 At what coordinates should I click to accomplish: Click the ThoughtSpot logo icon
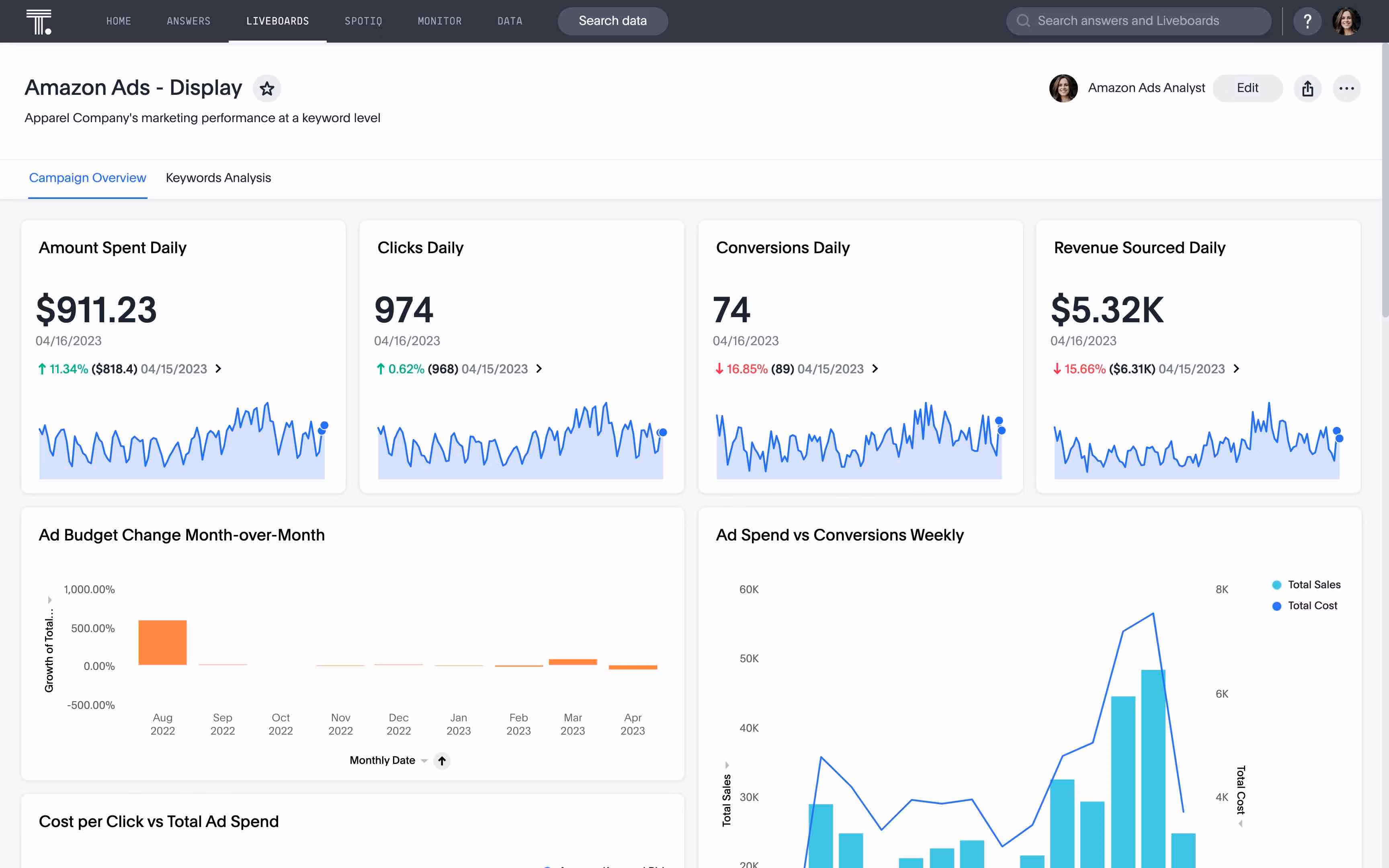coord(39,21)
